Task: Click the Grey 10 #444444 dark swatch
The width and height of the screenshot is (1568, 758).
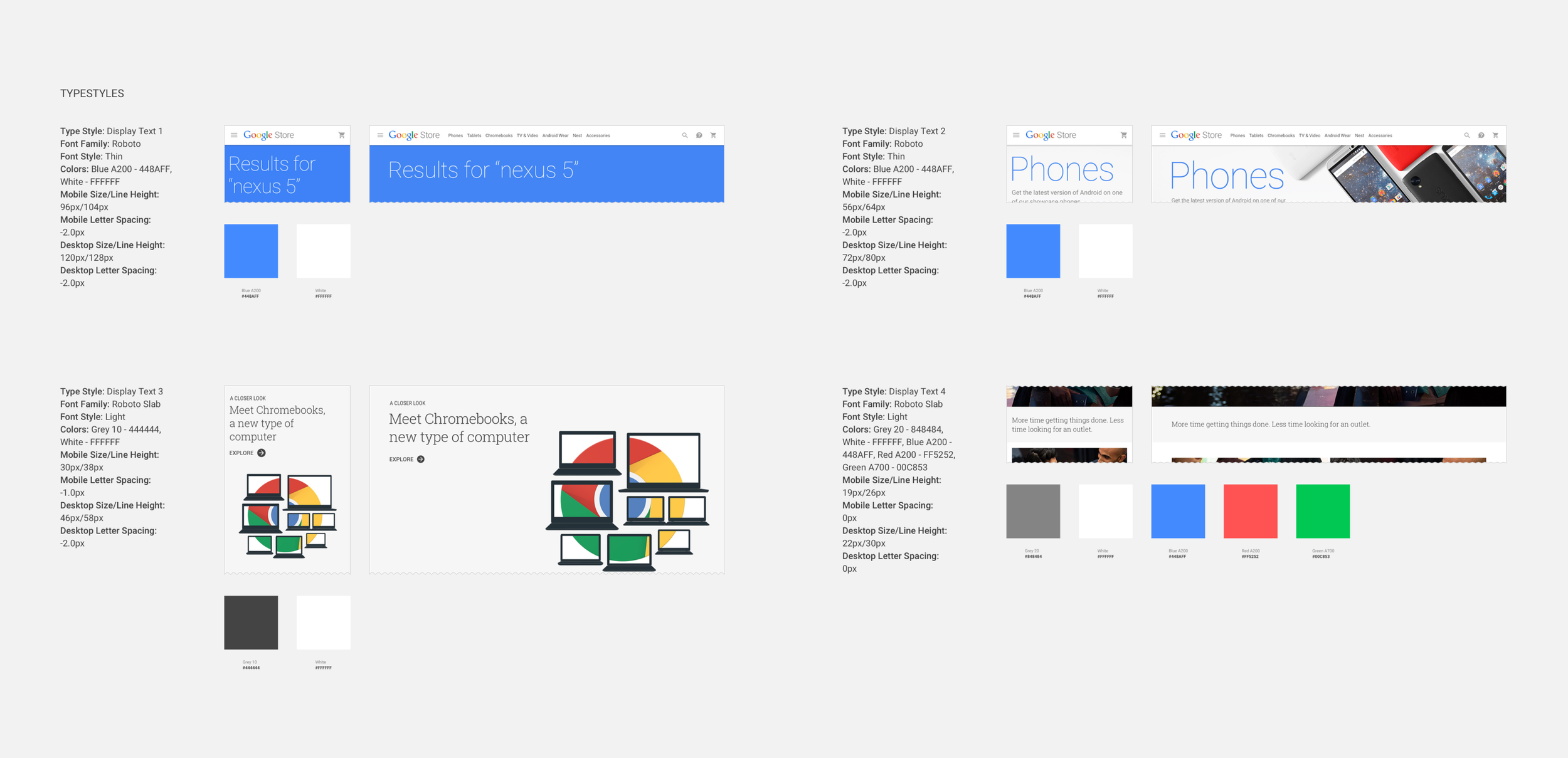Action: coord(251,623)
